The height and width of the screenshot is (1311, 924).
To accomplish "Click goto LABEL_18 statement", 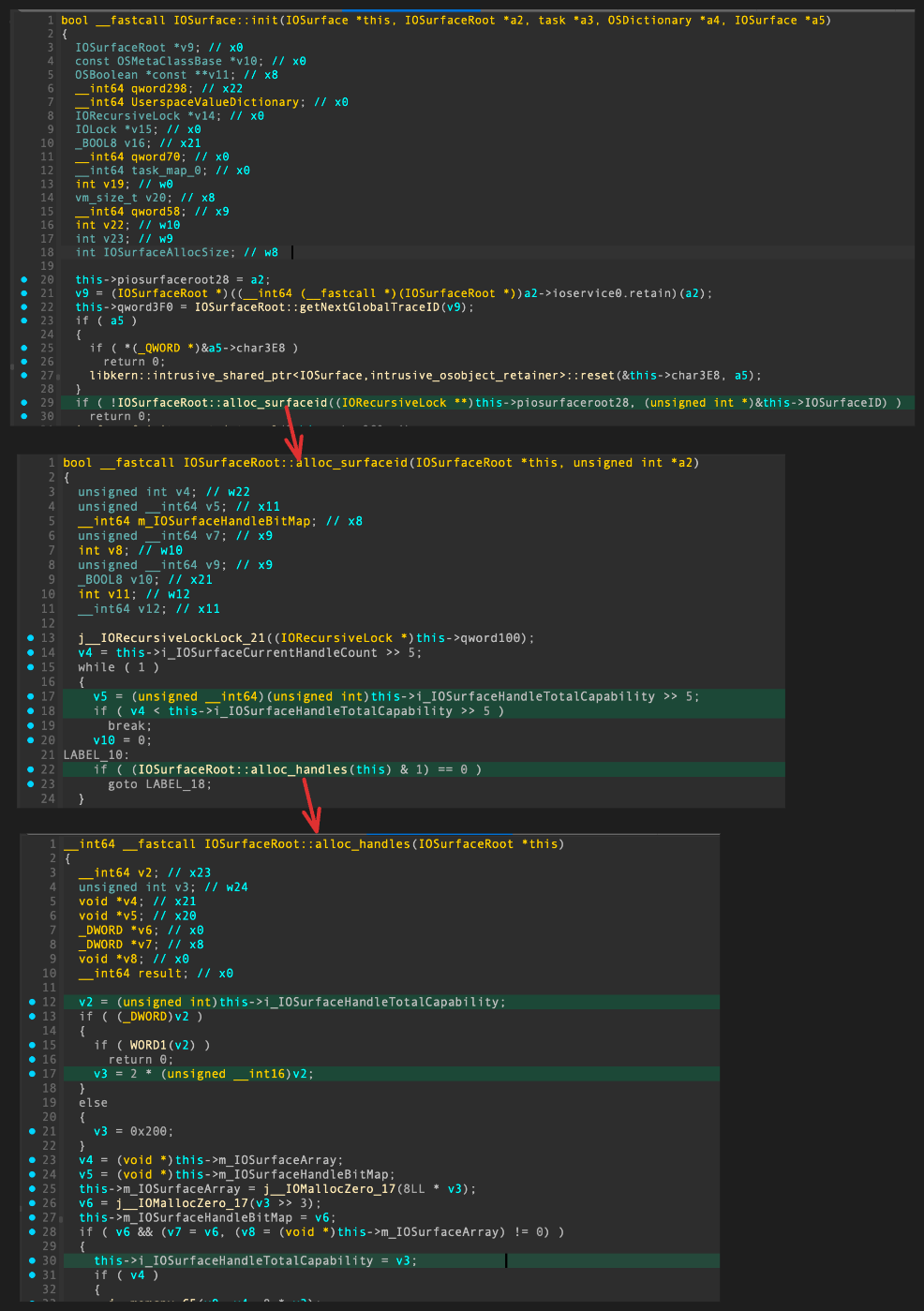I will [x=160, y=783].
